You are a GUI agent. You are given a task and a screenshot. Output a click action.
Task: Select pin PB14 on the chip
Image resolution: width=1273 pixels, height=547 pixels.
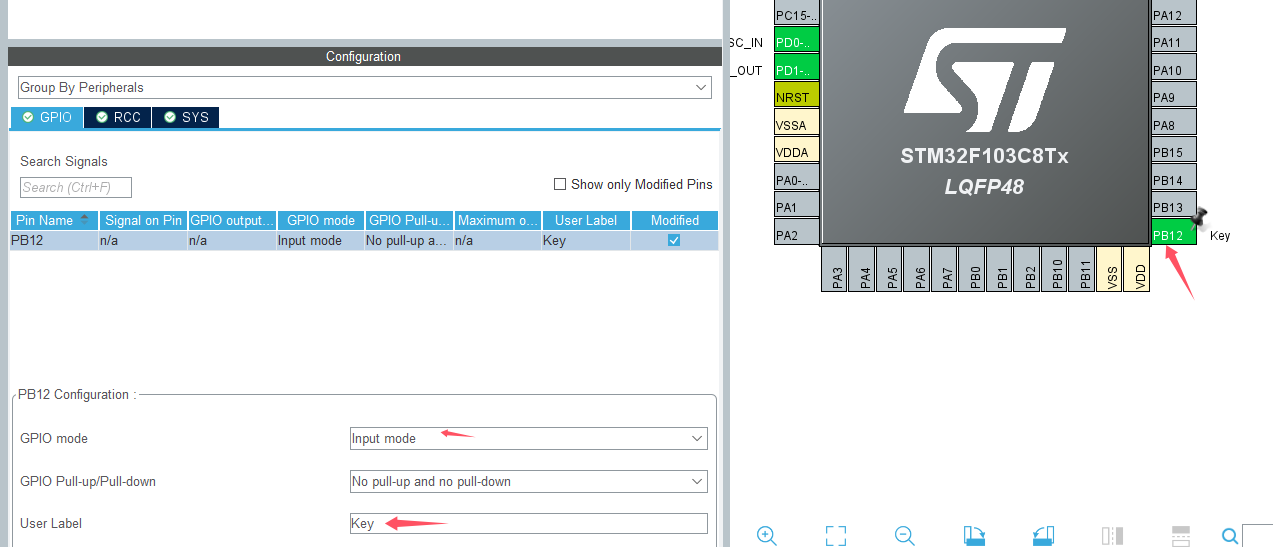point(1174,179)
